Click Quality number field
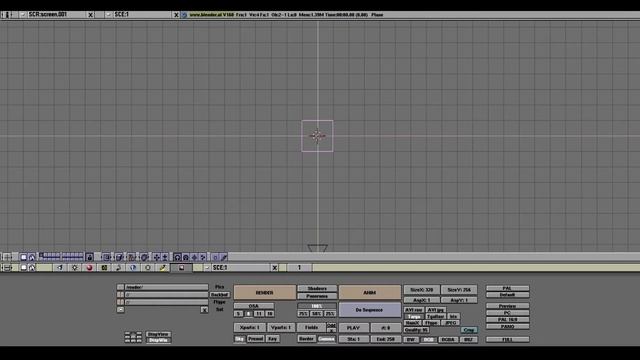The height and width of the screenshot is (360, 640). [416, 330]
